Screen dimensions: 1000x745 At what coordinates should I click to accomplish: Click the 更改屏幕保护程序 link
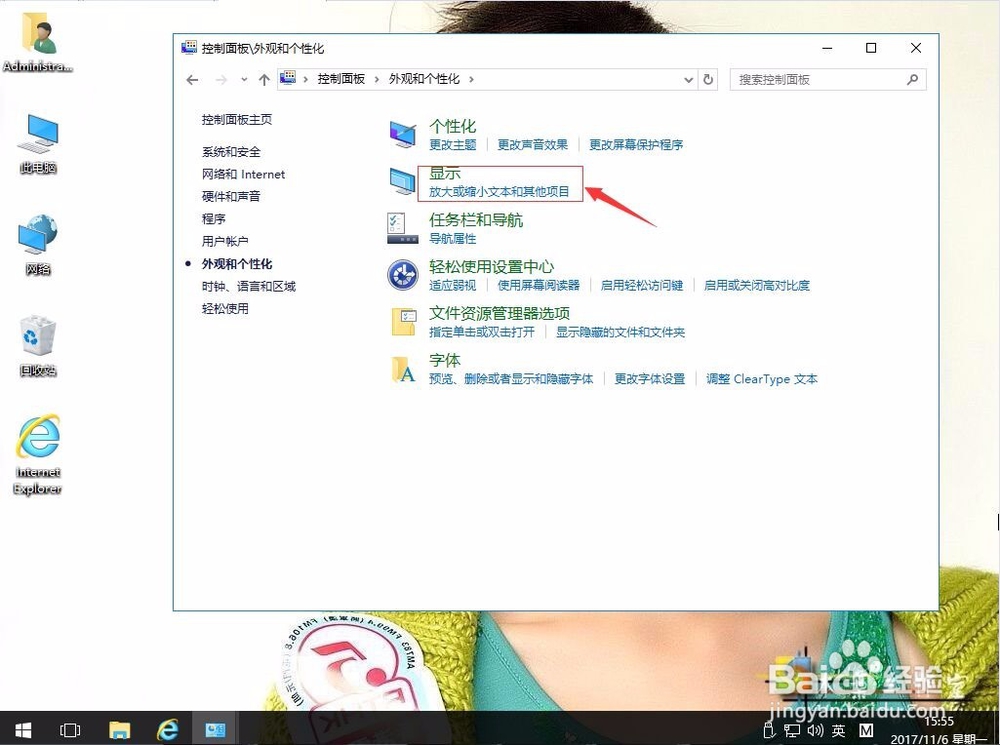coord(636,145)
